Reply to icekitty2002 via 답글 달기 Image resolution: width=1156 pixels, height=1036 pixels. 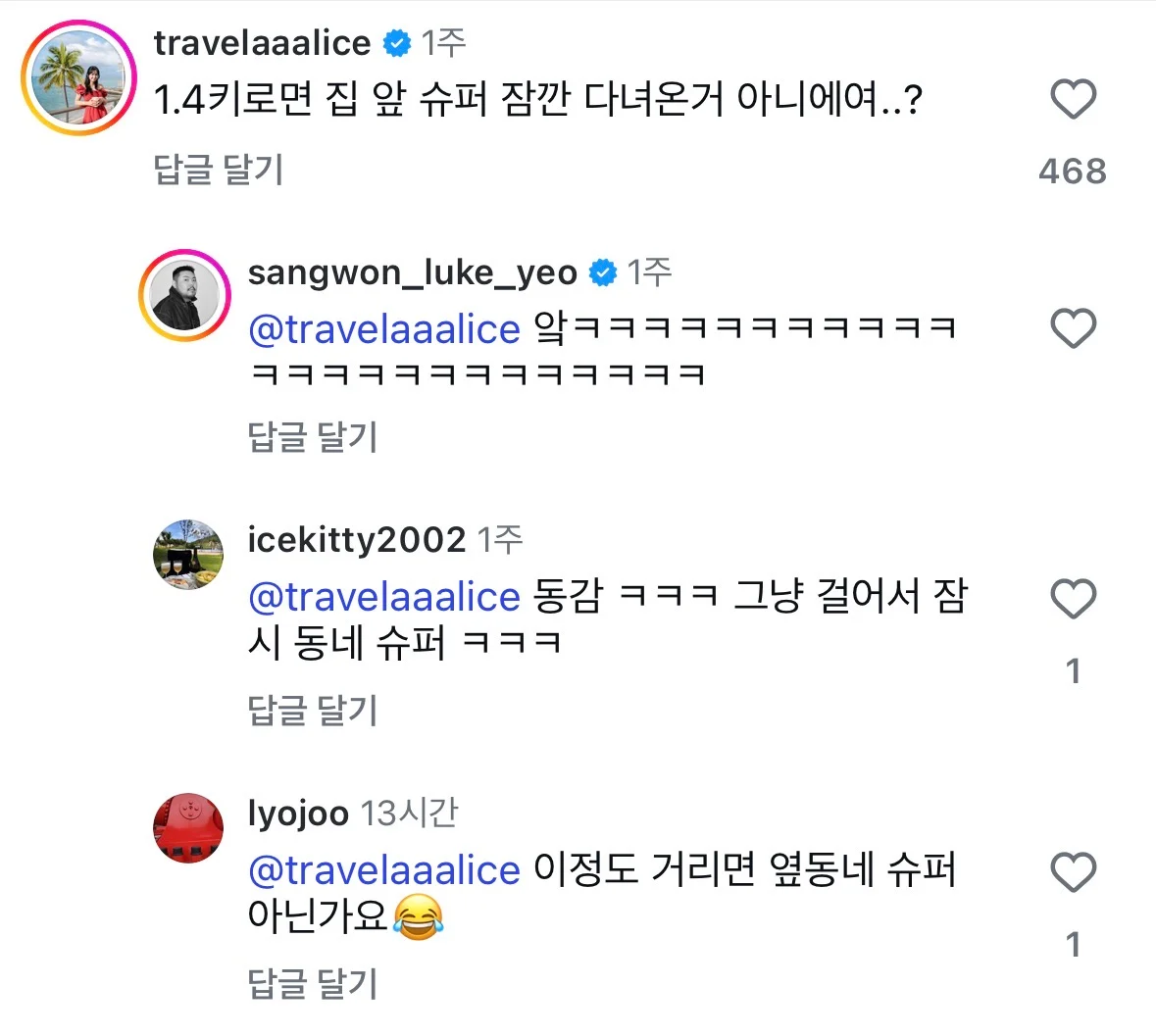(x=313, y=711)
